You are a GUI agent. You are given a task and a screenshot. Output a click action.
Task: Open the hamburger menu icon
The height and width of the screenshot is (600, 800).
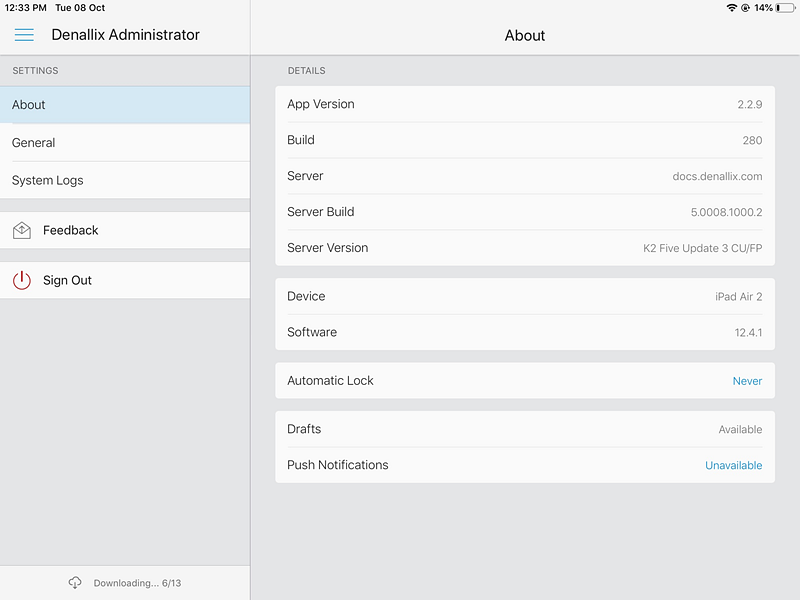point(24,35)
